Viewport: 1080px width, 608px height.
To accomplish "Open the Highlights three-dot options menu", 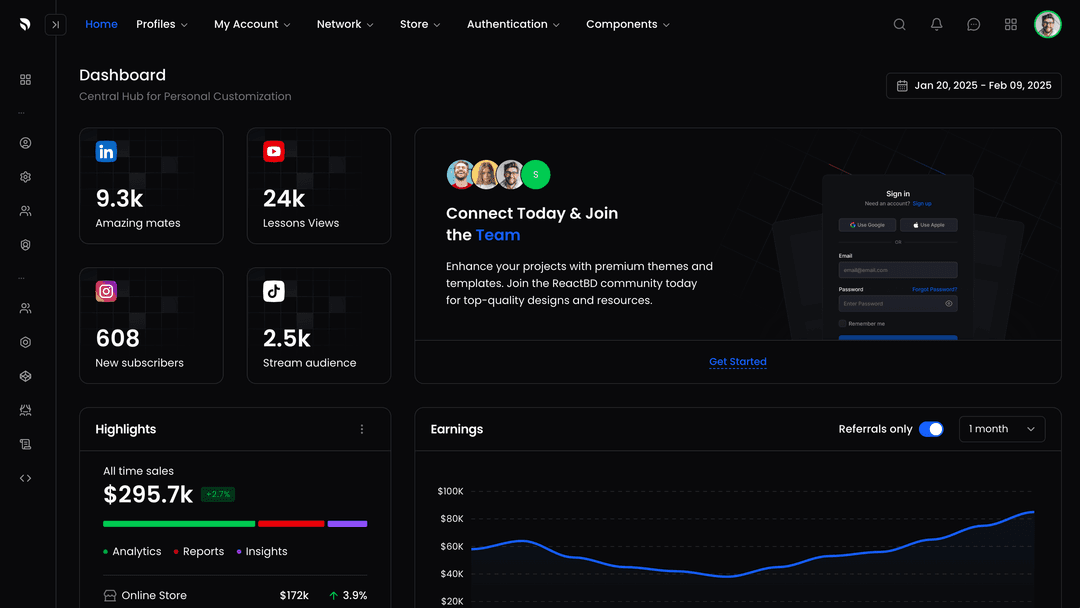I will tap(362, 429).
